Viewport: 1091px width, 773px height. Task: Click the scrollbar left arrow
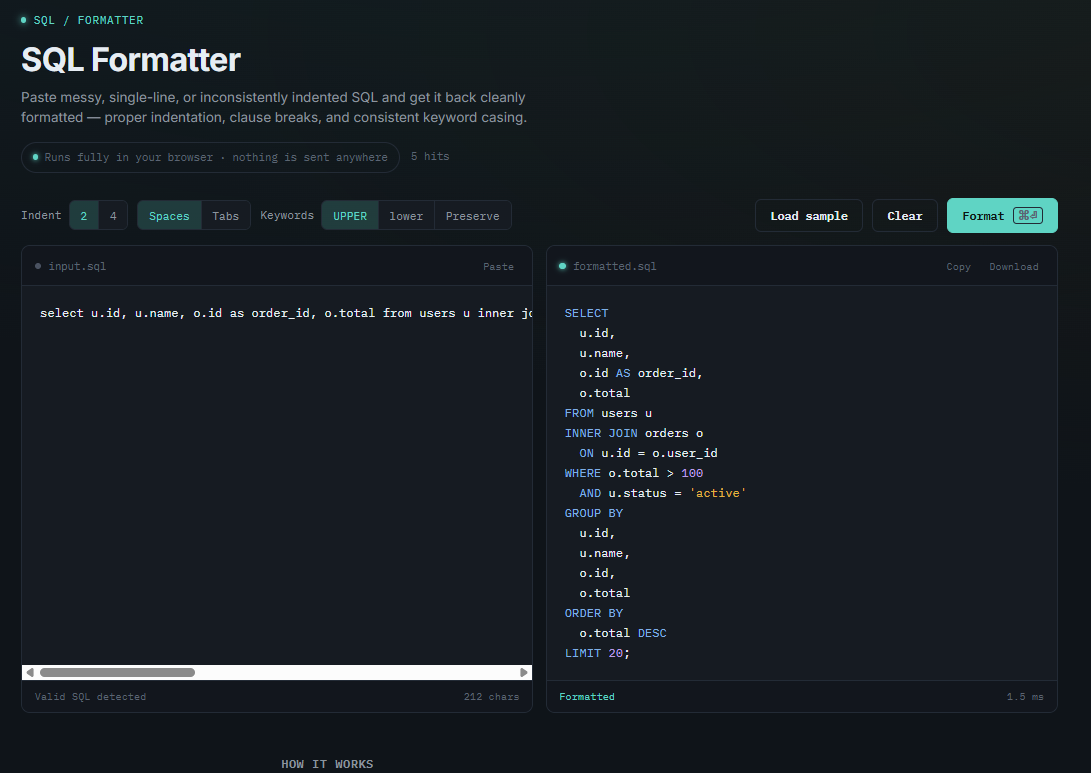click(29, 672)
